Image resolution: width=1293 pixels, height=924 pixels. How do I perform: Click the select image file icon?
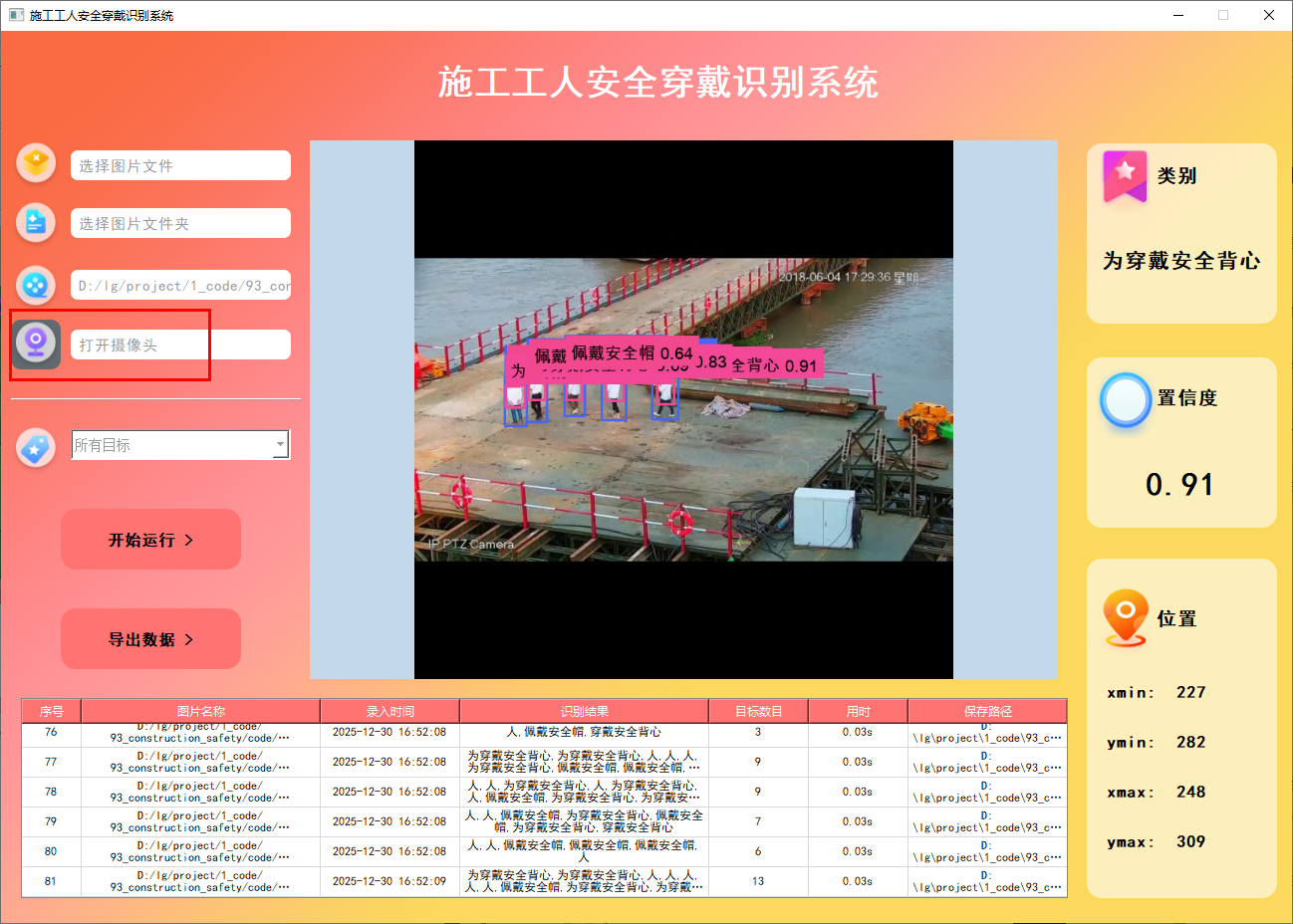click(36, 162)
